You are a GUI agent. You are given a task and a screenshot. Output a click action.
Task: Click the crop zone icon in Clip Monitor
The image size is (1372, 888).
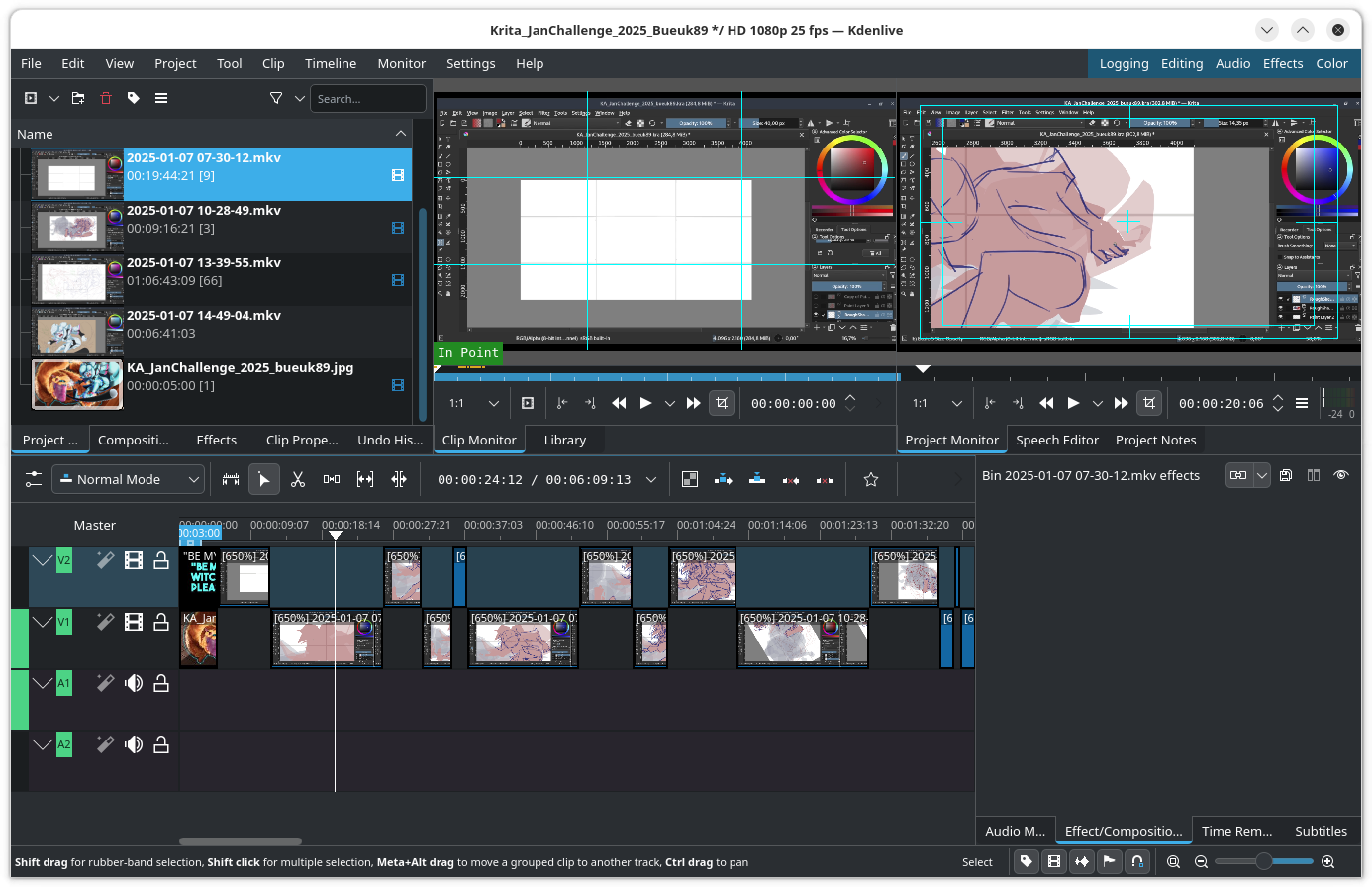click(722, 403)
